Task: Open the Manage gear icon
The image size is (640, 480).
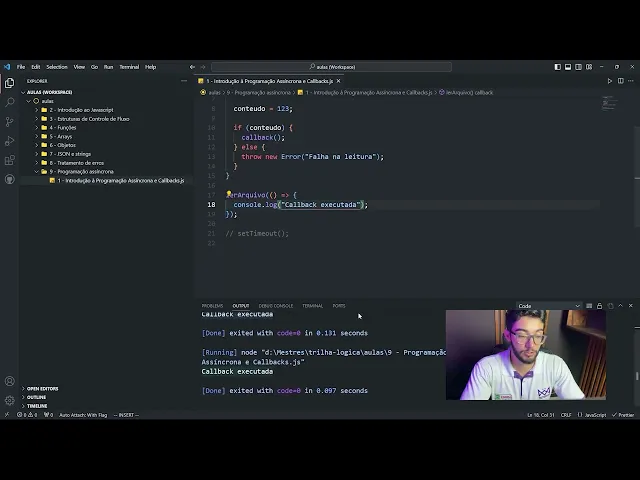Action: (x=9, y=400)
